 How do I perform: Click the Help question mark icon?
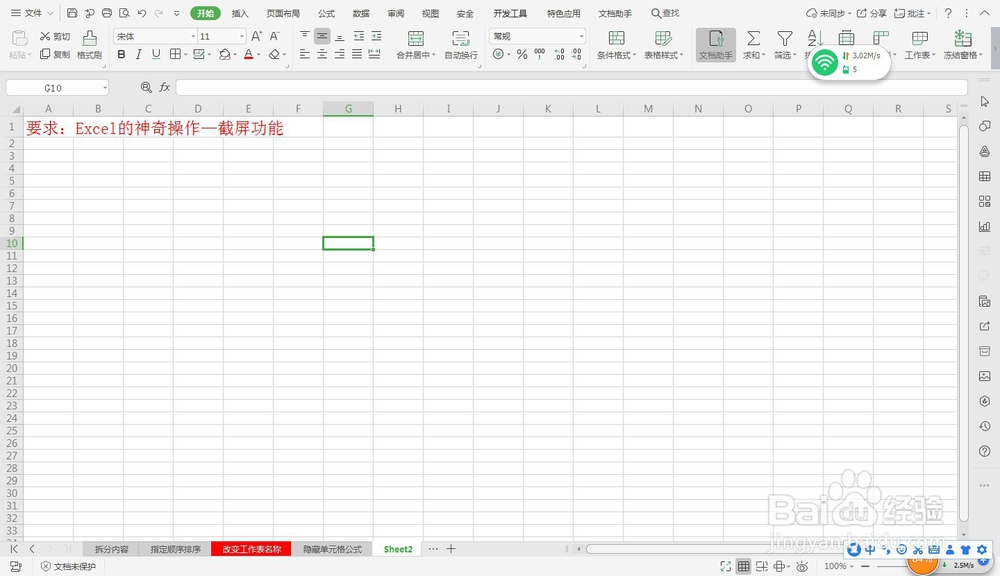click(x=948, y=13)
